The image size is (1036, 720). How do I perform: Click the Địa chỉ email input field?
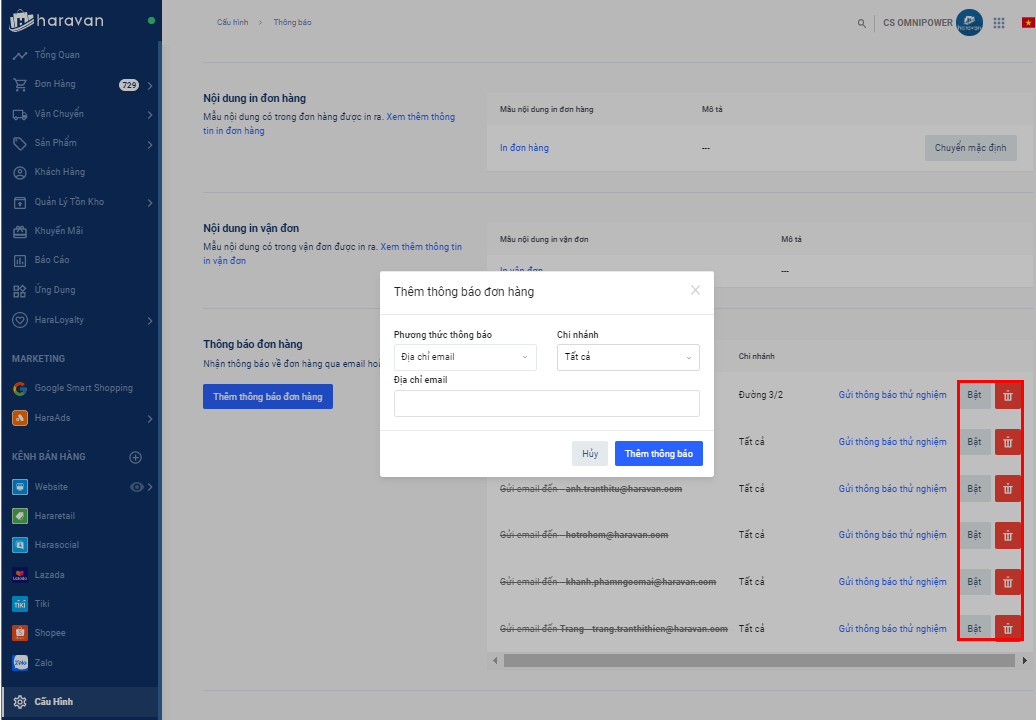tap(546, 403)
